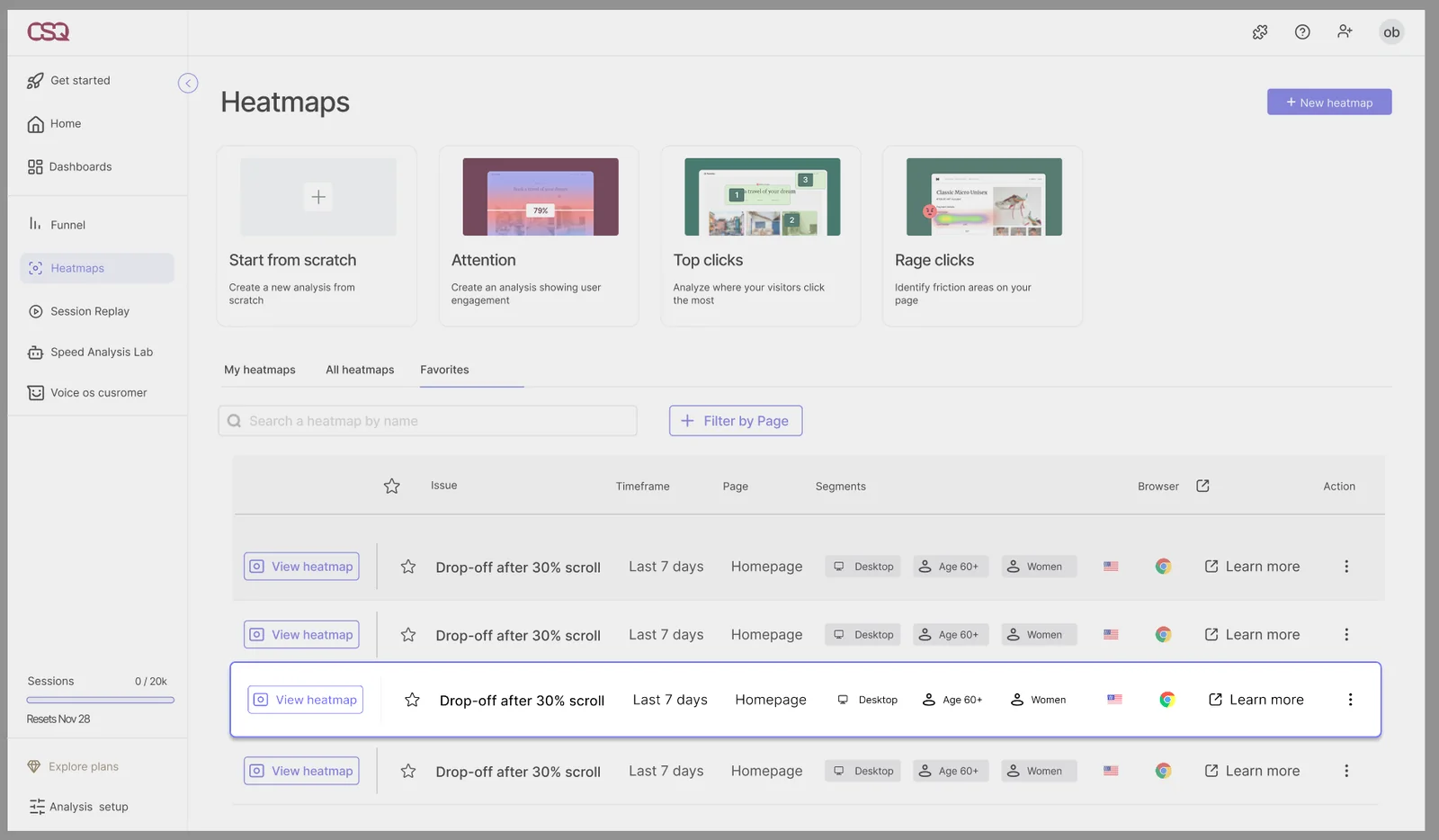
Task: Toggle favorite star in the second row
Action: click(408, 635)
